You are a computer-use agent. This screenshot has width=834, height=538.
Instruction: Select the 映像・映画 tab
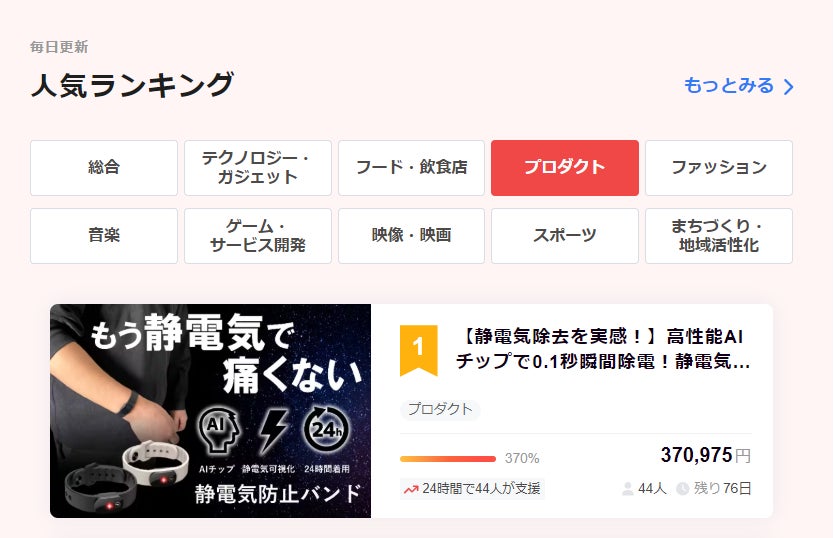coord(411,236)
